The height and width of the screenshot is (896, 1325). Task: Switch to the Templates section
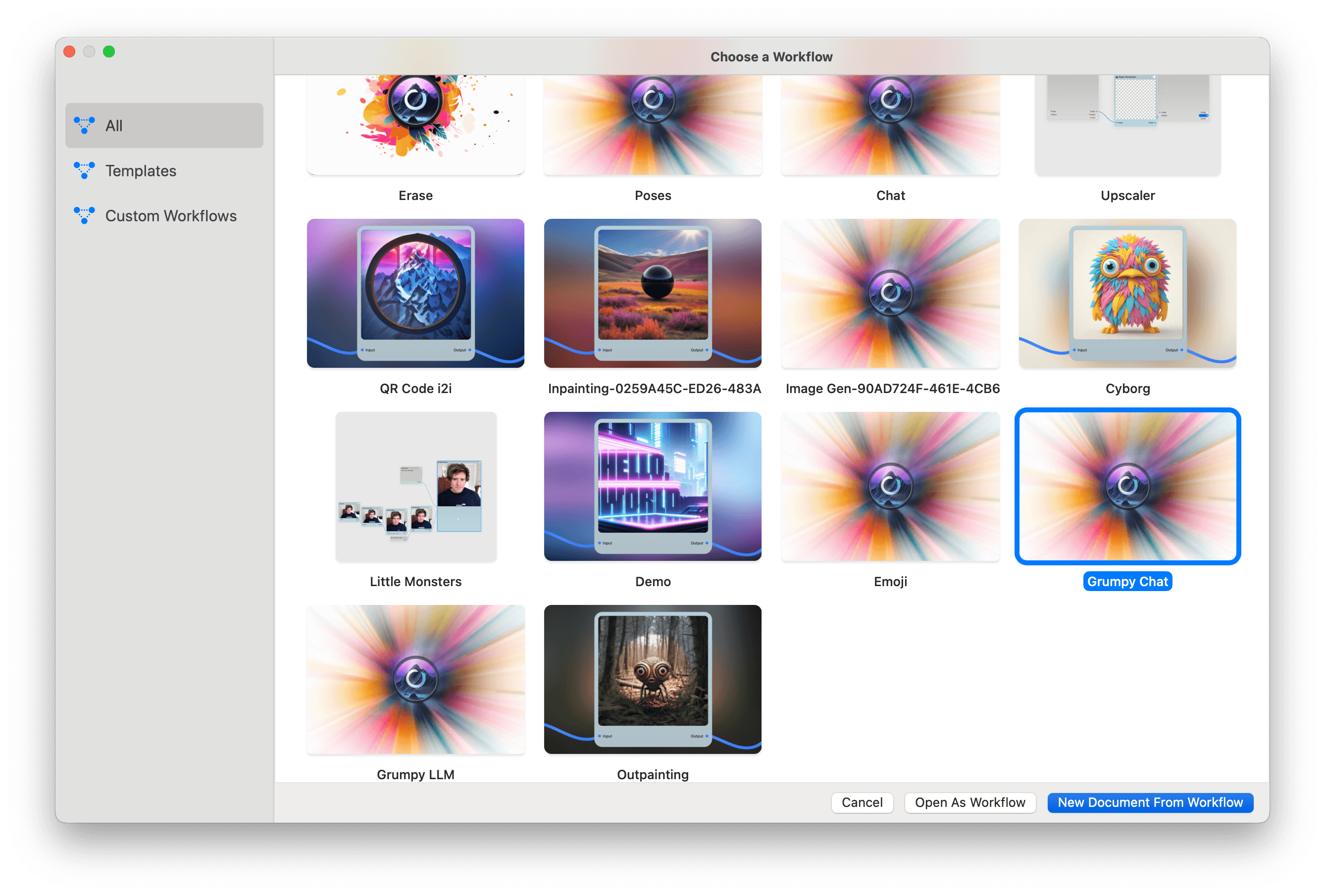[140, 170]
